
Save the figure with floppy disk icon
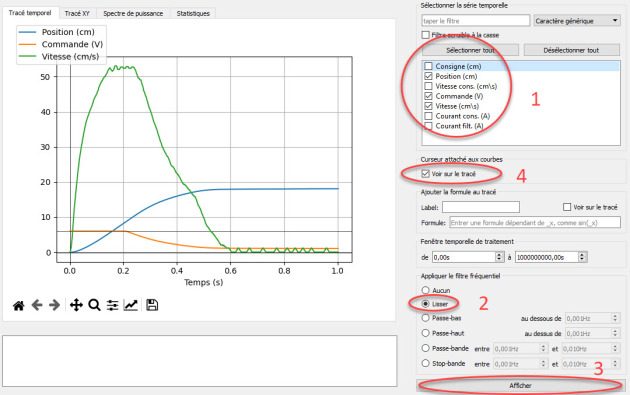coord(152,305)
